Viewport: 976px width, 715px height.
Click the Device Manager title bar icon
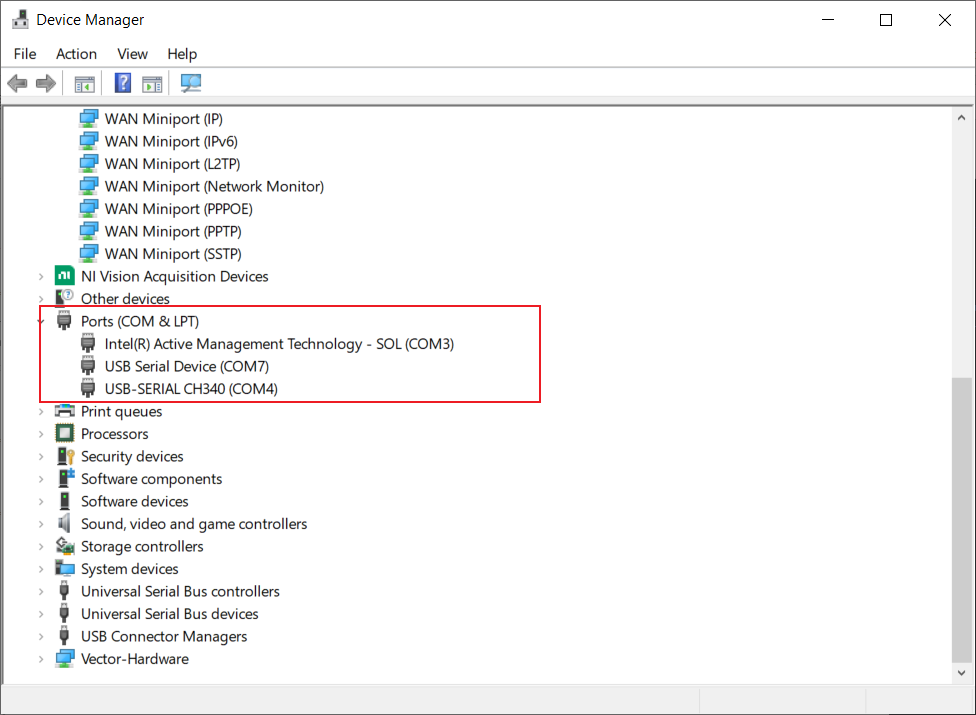click(x=21, y=19)
